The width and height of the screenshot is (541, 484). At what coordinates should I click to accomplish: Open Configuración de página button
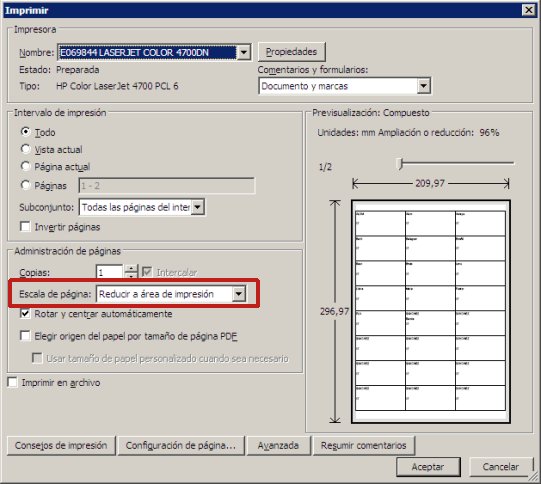(181, 446)
